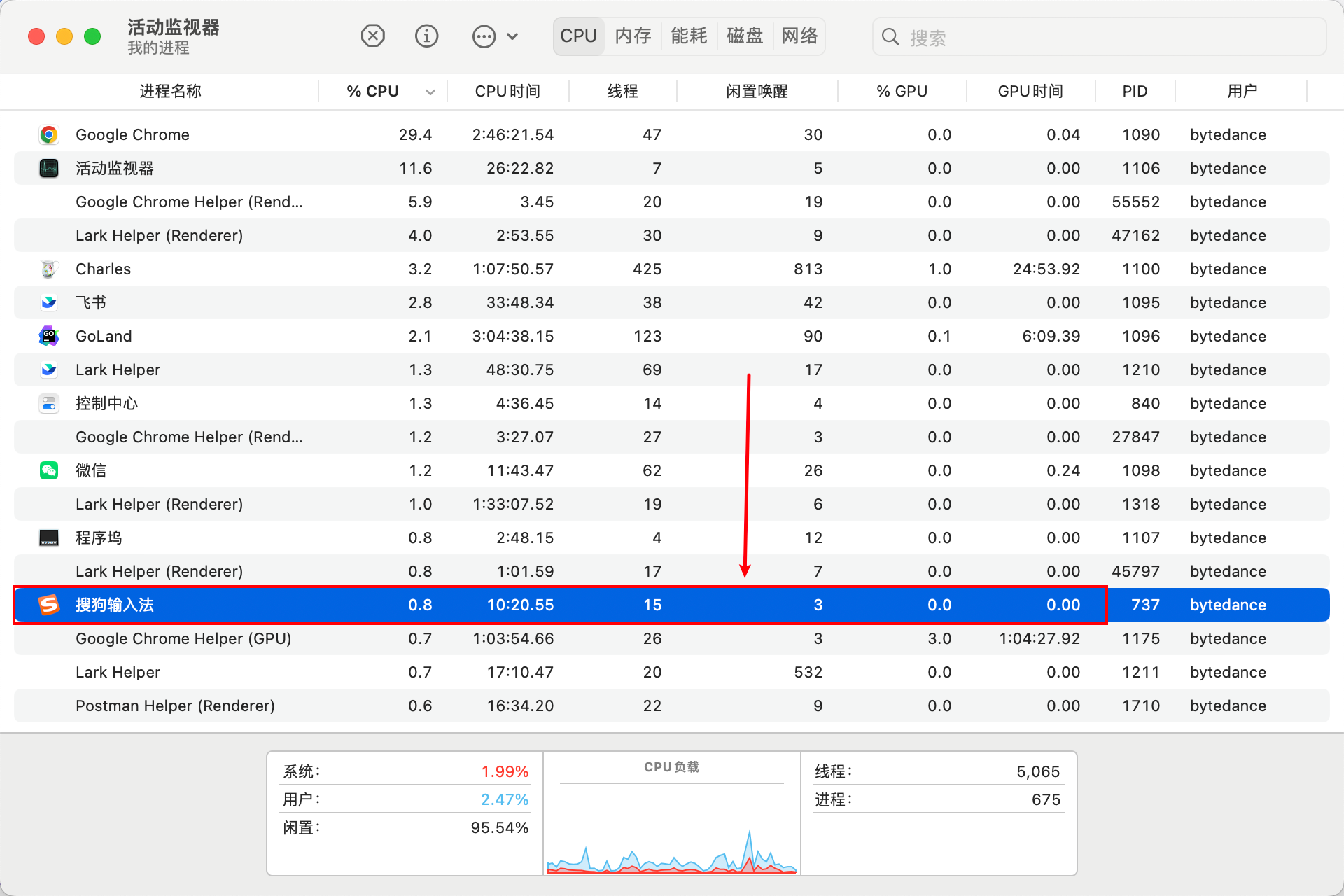Click the 控制中心 process icon
Image resolution: width=1344 pixels, height=896 pixels.
[49, 403]
